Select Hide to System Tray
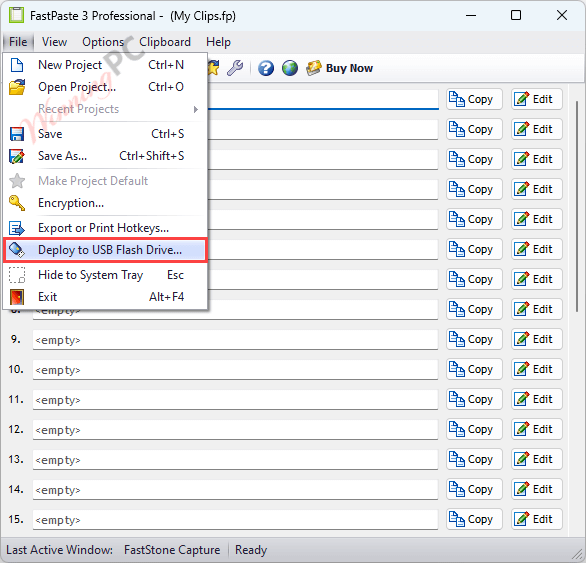 click(105, 275)
